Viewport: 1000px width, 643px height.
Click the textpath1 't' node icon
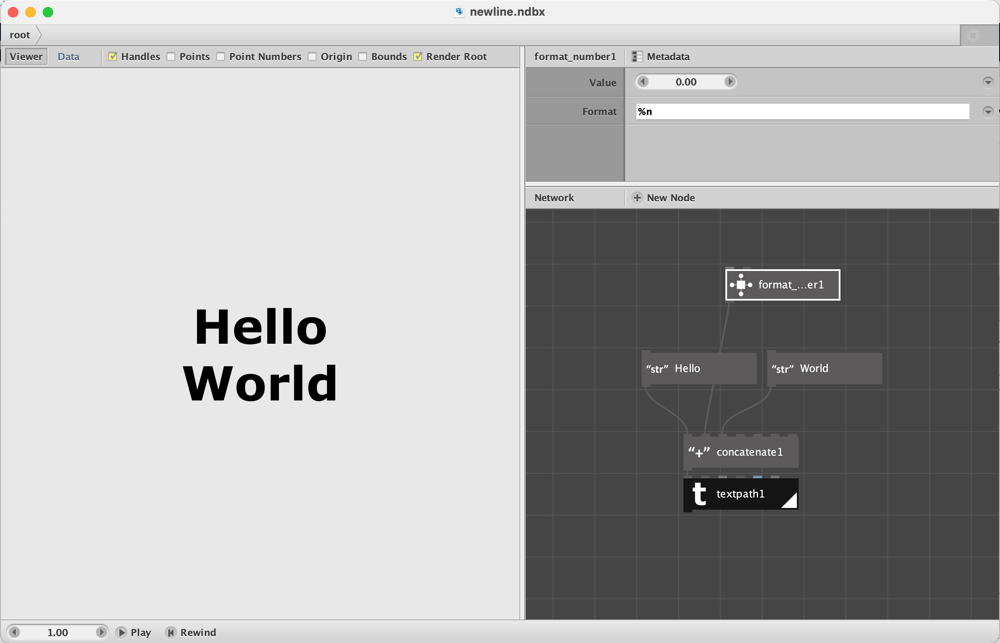coord(700,494)
